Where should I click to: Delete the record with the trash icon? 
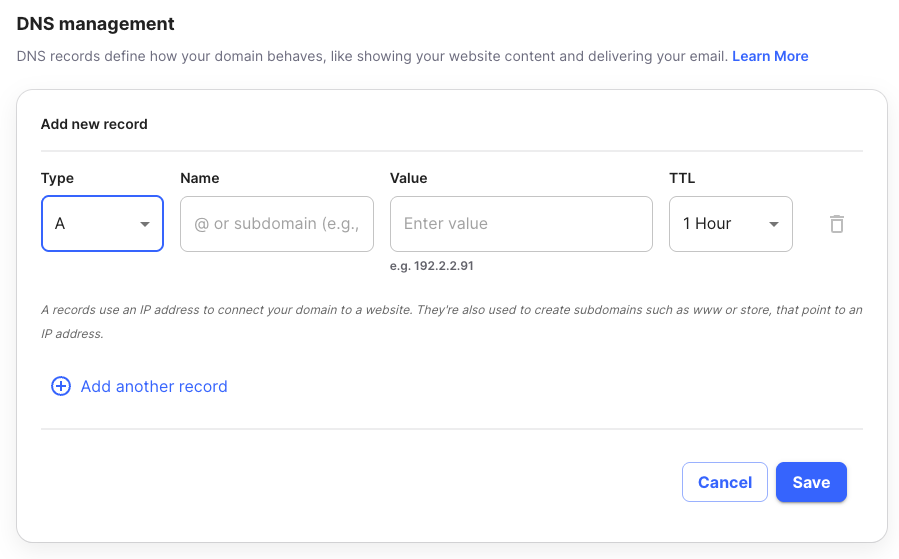pos(837,224)
